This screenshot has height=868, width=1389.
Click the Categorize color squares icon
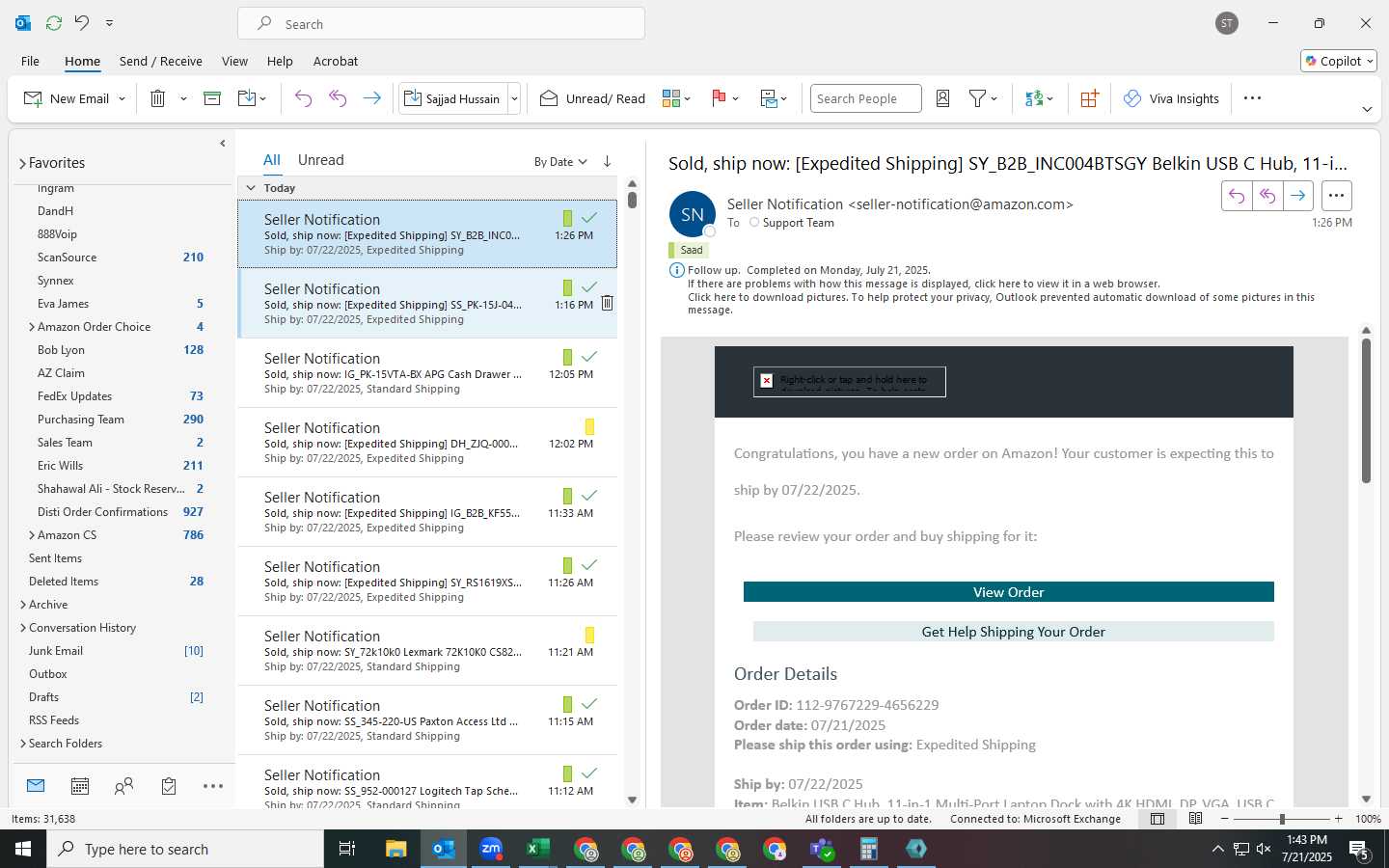pyautogui.click(x=671, y=98)
